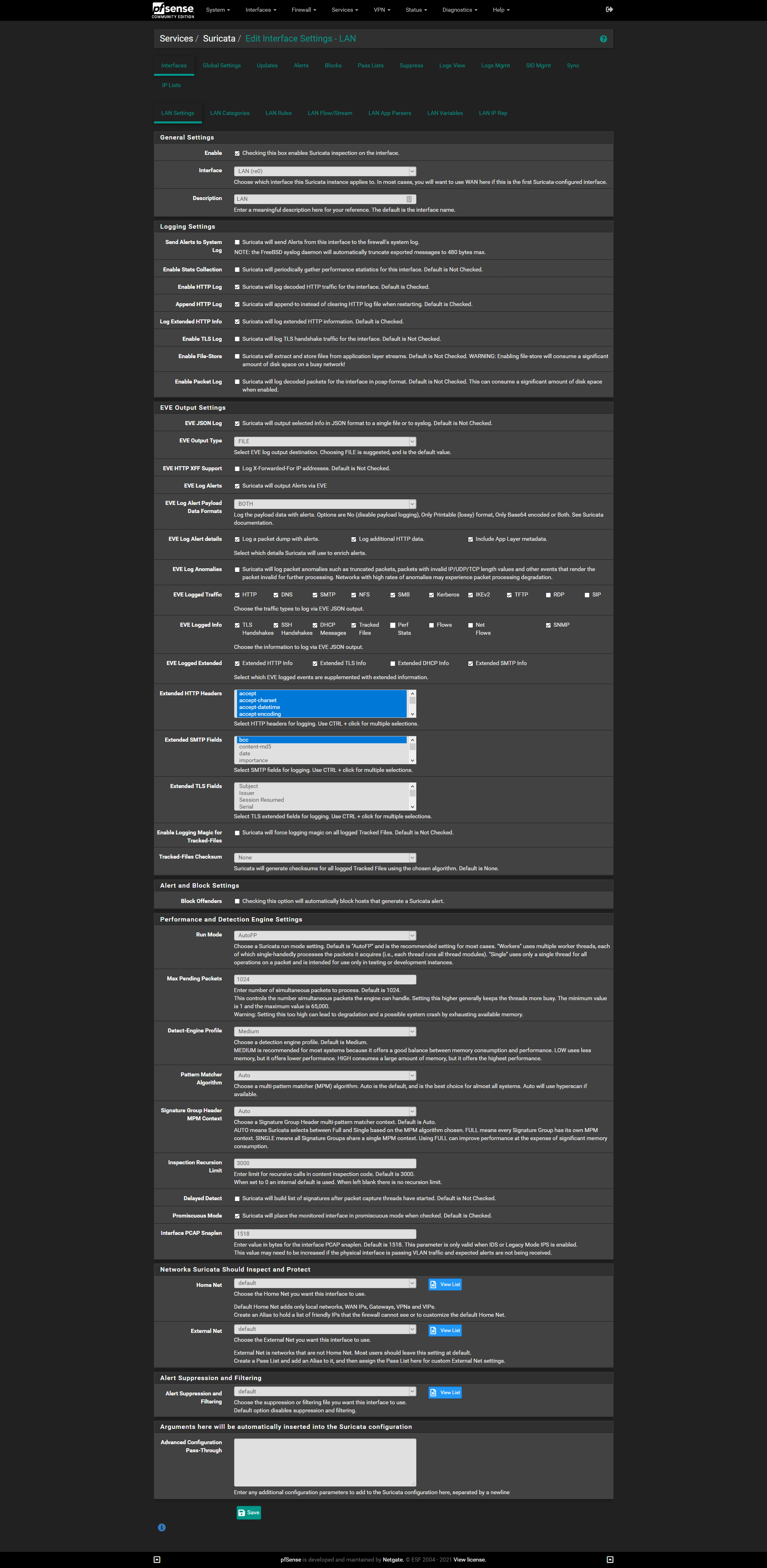Screen dimensions: 767x1568
Task: Toggle the SNMP logged info checkbox
Action: [x=548, y=625]
